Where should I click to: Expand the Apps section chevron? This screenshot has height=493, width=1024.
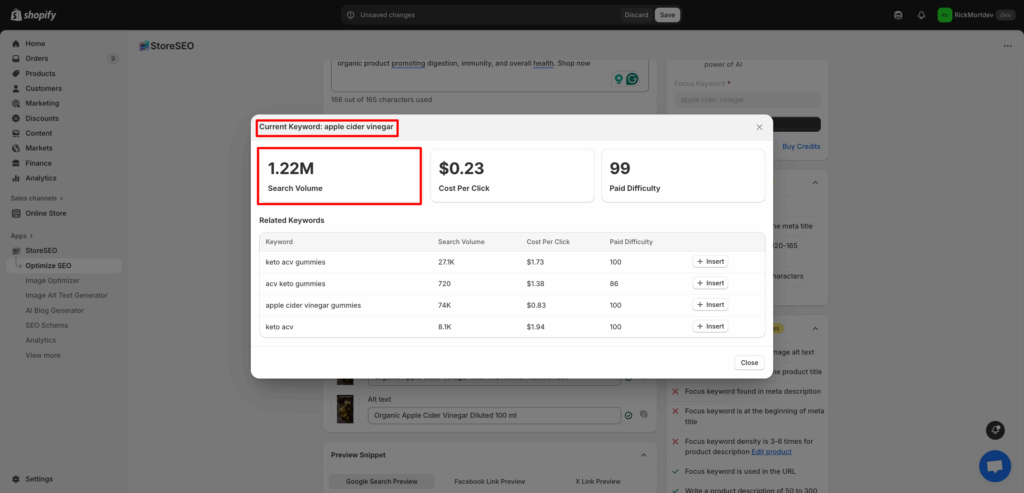point(32,236)
